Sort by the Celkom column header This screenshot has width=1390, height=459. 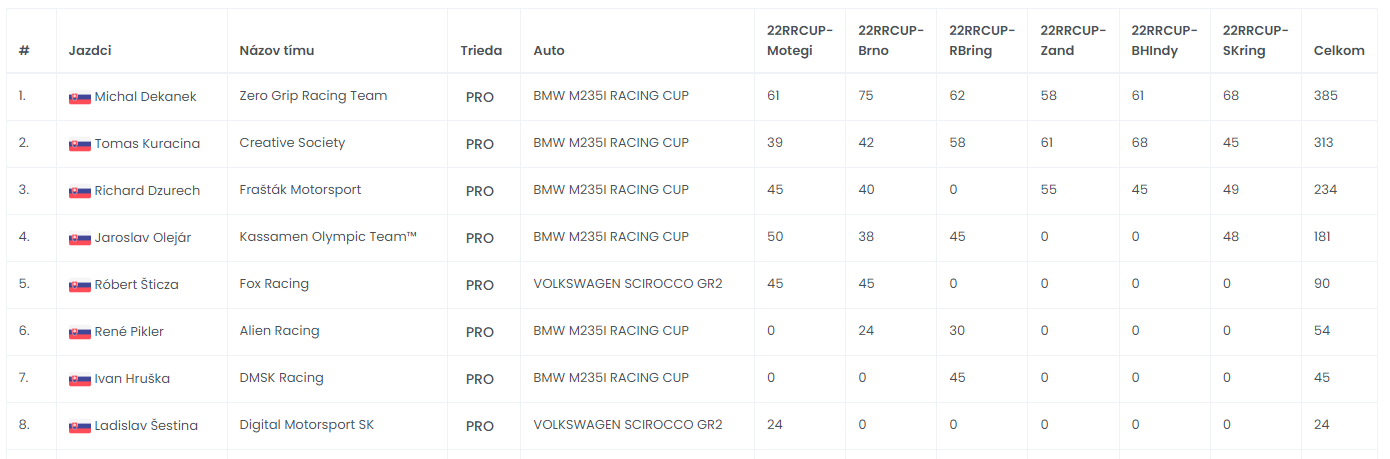(1339, 50)
